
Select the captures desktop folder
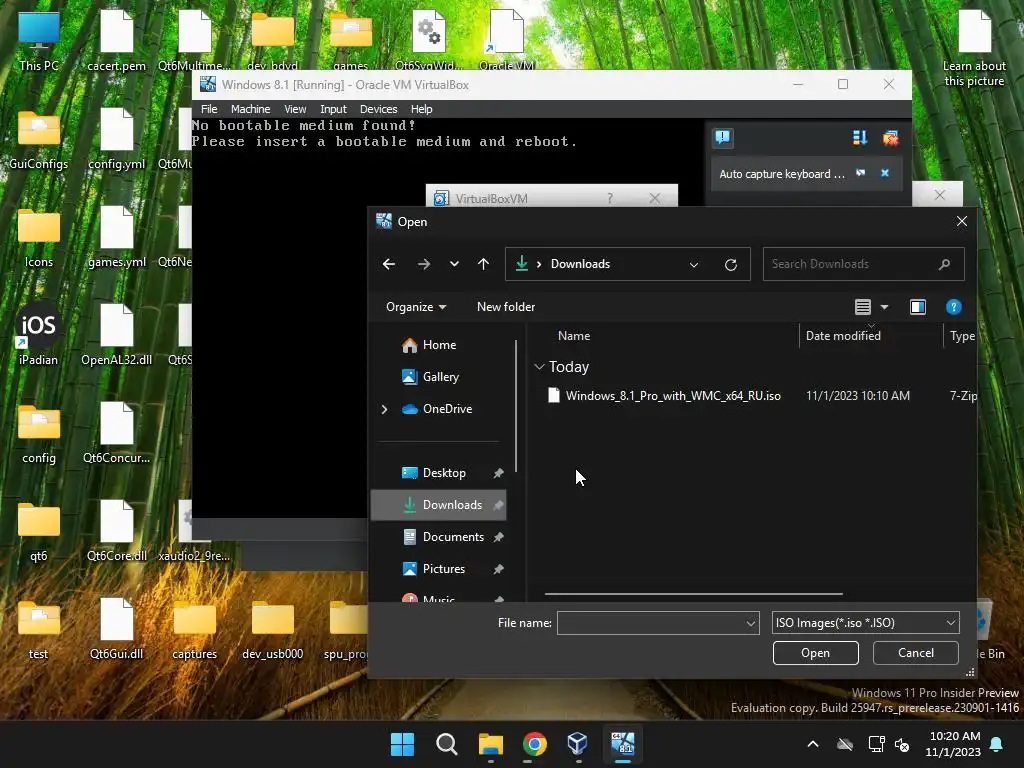[195, 629]
